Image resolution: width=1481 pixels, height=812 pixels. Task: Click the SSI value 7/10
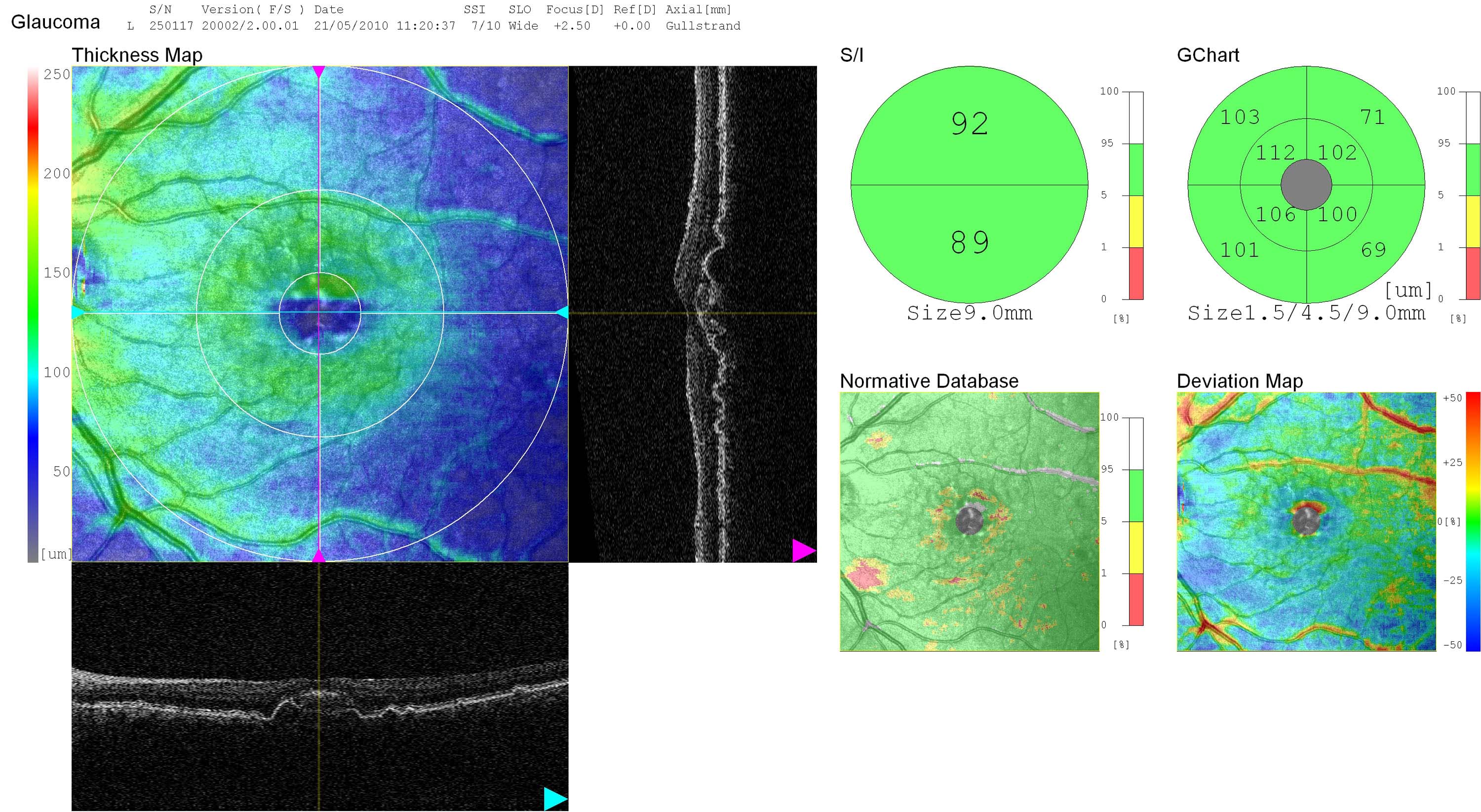(486, 26)
